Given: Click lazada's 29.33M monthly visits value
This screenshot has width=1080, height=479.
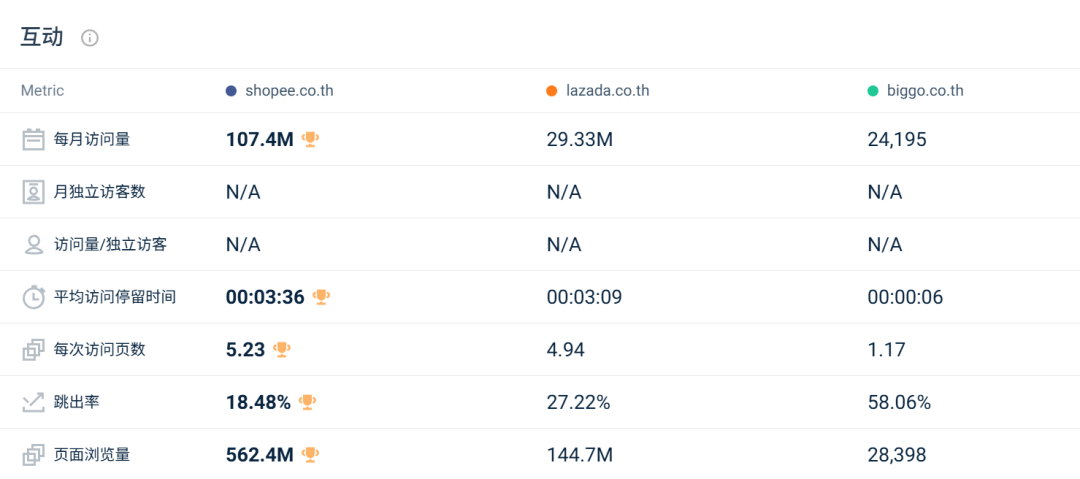Looking at the screenshot, I should tap(580, 140).
